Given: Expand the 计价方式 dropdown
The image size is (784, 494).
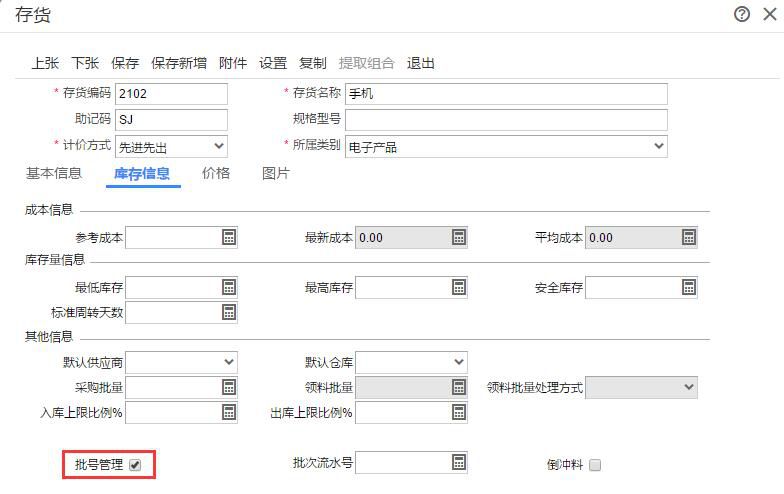Looking at the screenshot, I should [x=219, y=146].
